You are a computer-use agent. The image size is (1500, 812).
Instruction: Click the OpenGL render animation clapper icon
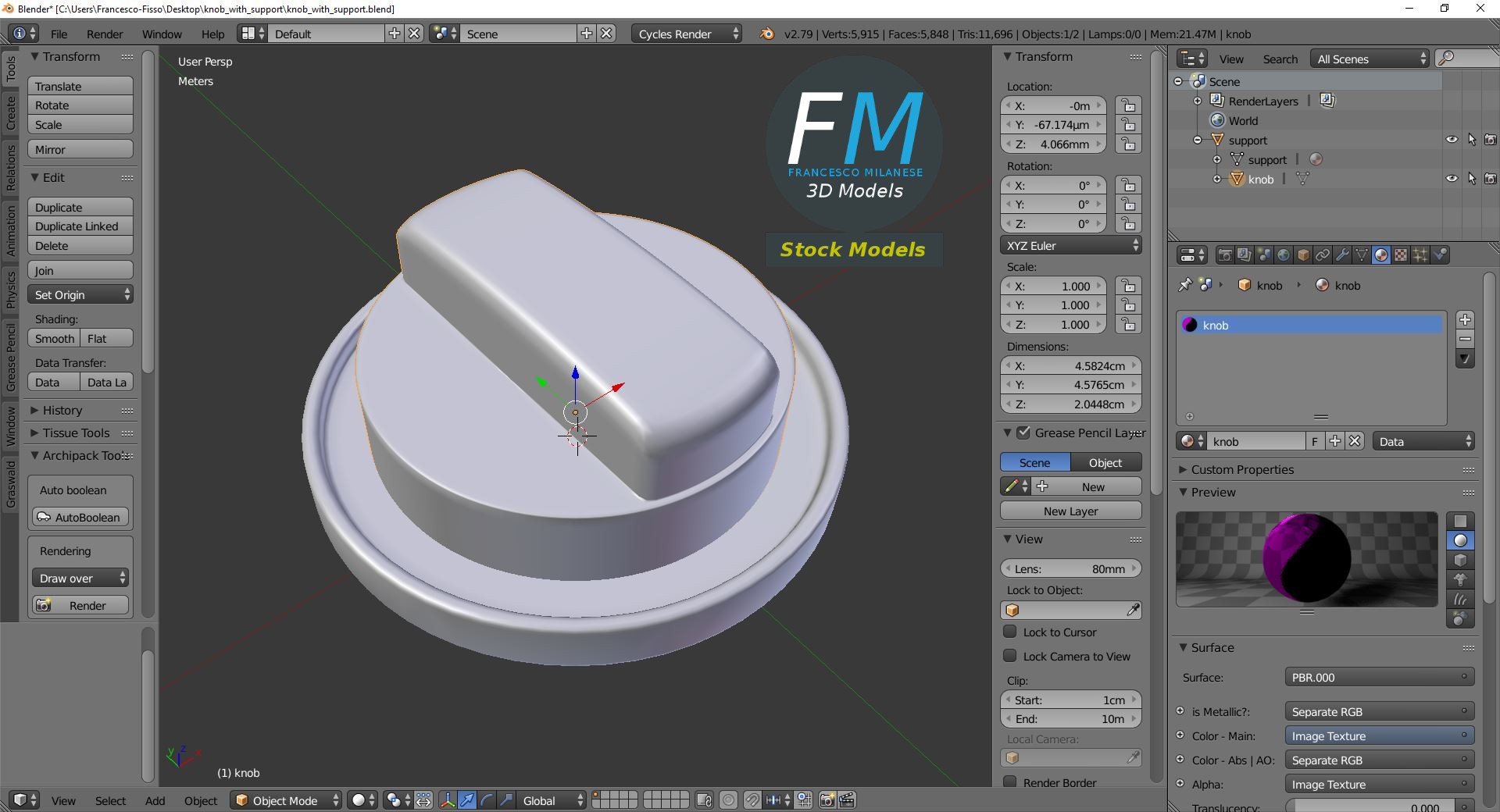coord(847,800)
